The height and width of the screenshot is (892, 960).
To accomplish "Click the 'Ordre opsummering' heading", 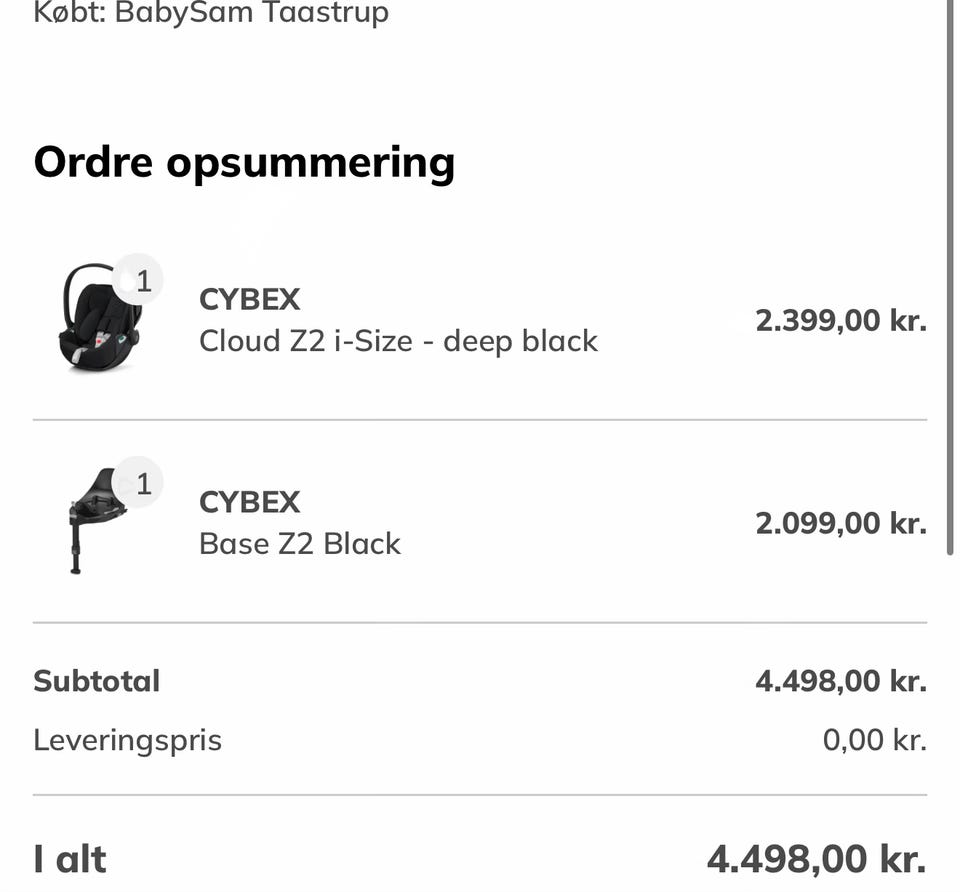I will (x=244, y=161).
